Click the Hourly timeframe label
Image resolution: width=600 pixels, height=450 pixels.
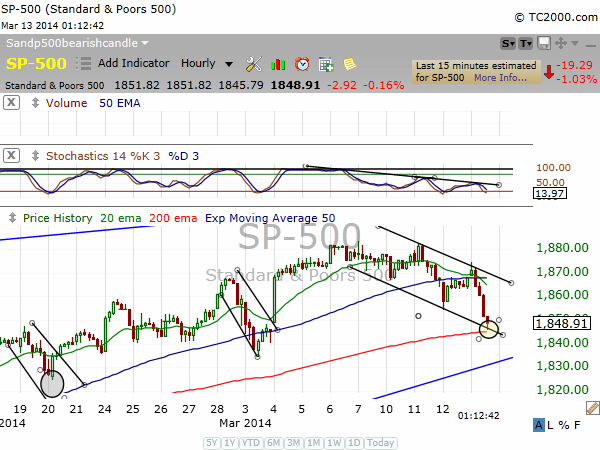click(198, 63)
